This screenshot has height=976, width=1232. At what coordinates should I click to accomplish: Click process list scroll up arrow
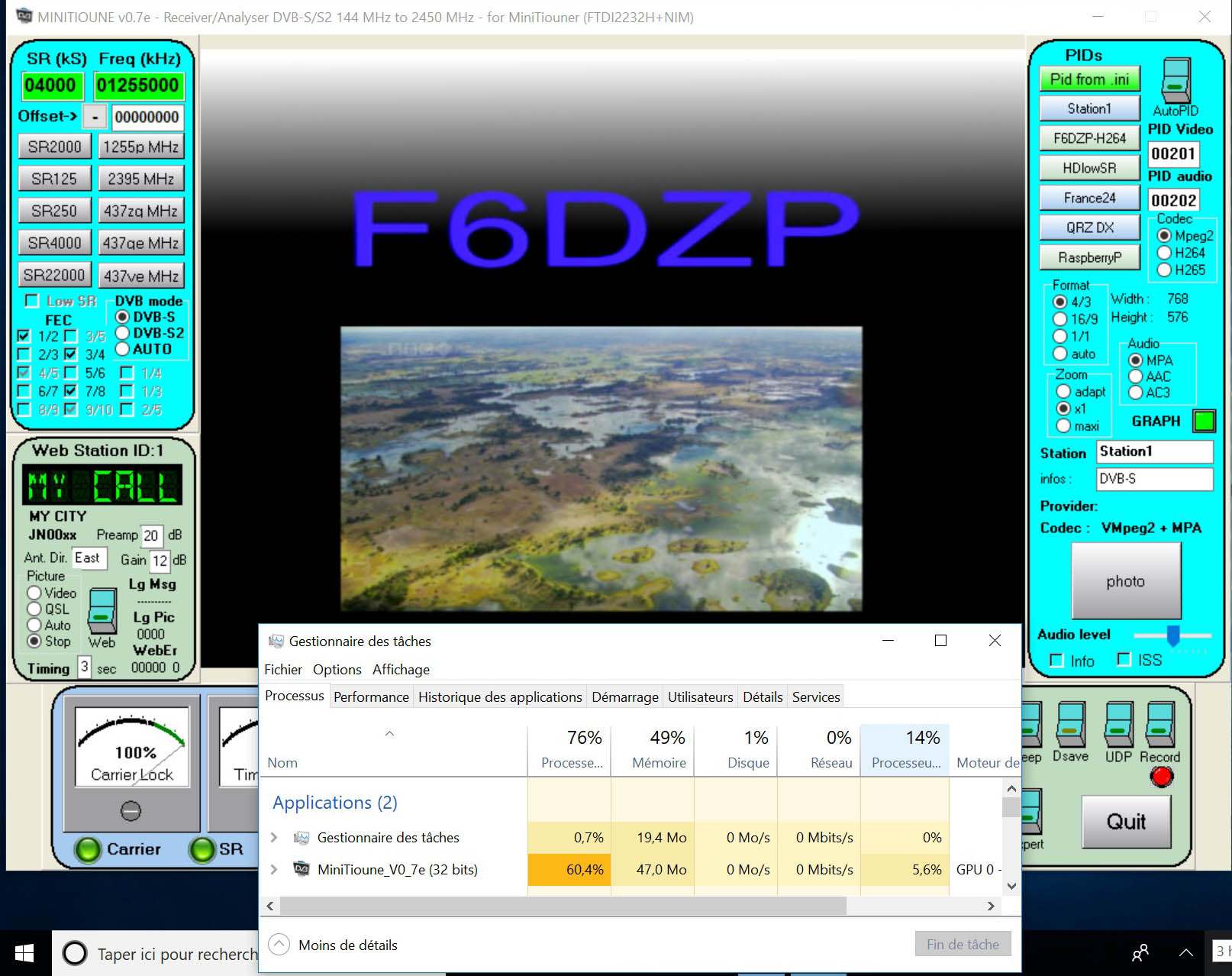click(x=1011, y=788)
